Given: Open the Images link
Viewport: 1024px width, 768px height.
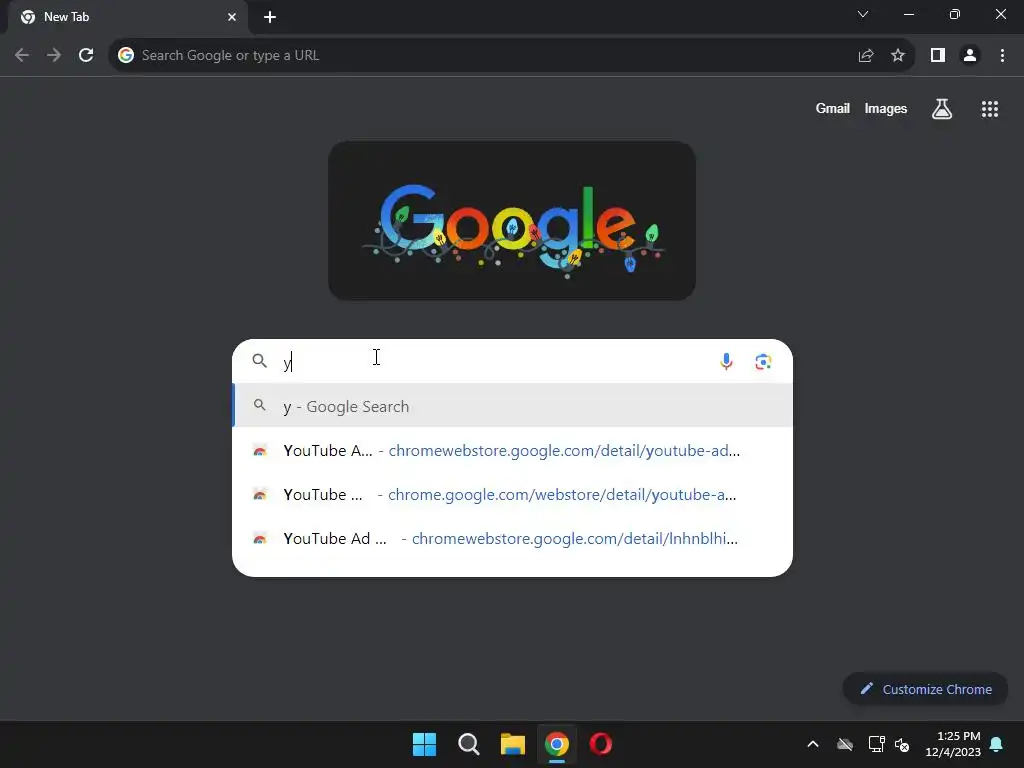Looking at the screenshot, I should click(x=886, y=108).
